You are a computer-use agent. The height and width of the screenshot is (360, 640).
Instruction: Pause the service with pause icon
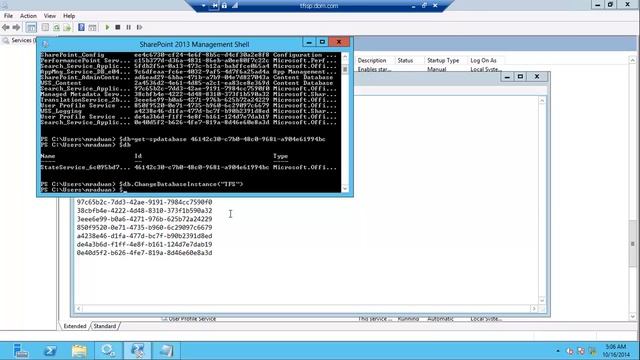pyautogui.click(x=128, y=27)
